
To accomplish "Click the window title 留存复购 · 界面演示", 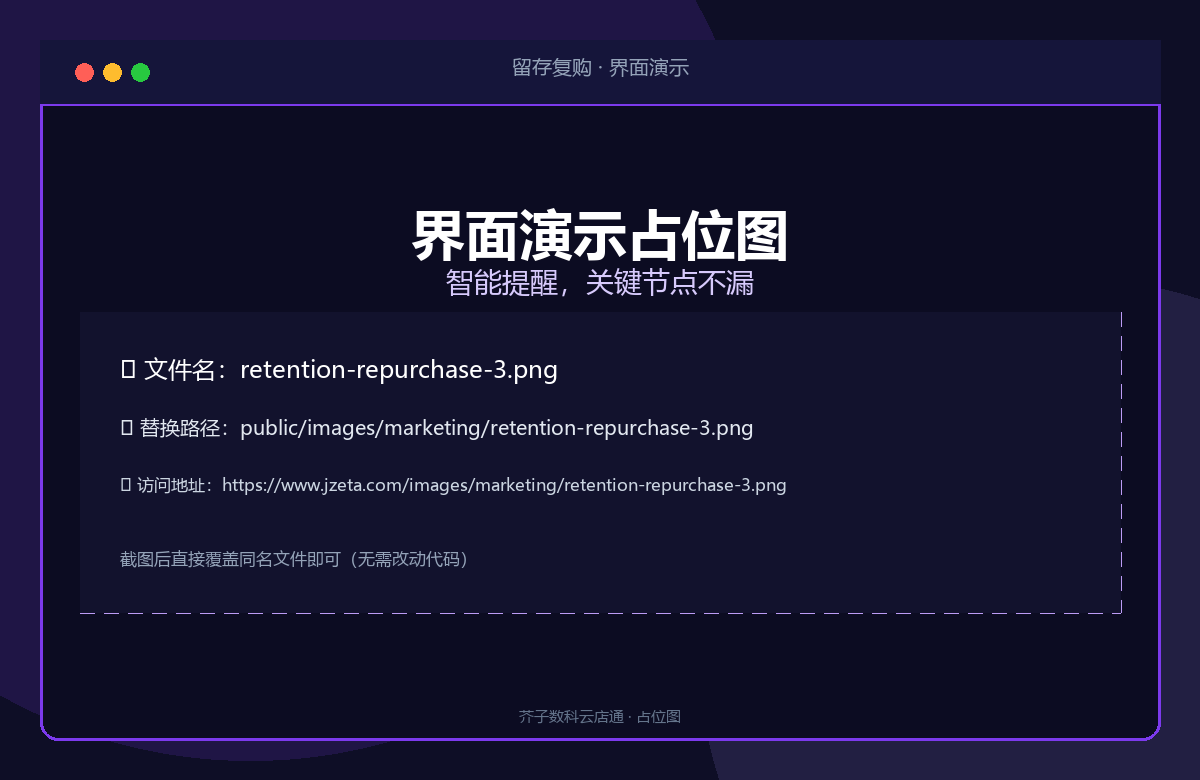I will pos(600,68).
